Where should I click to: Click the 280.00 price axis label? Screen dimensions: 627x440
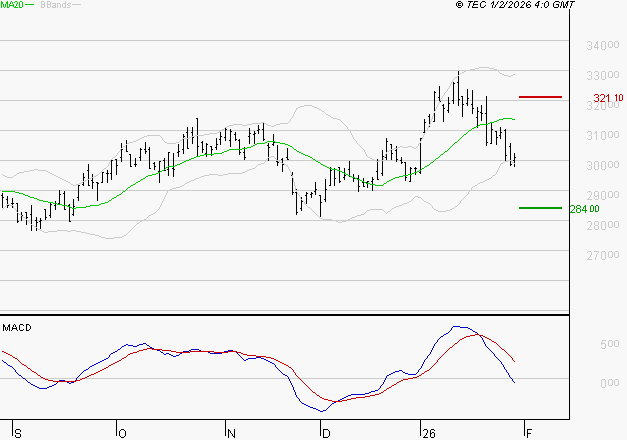tap(603, 225)
